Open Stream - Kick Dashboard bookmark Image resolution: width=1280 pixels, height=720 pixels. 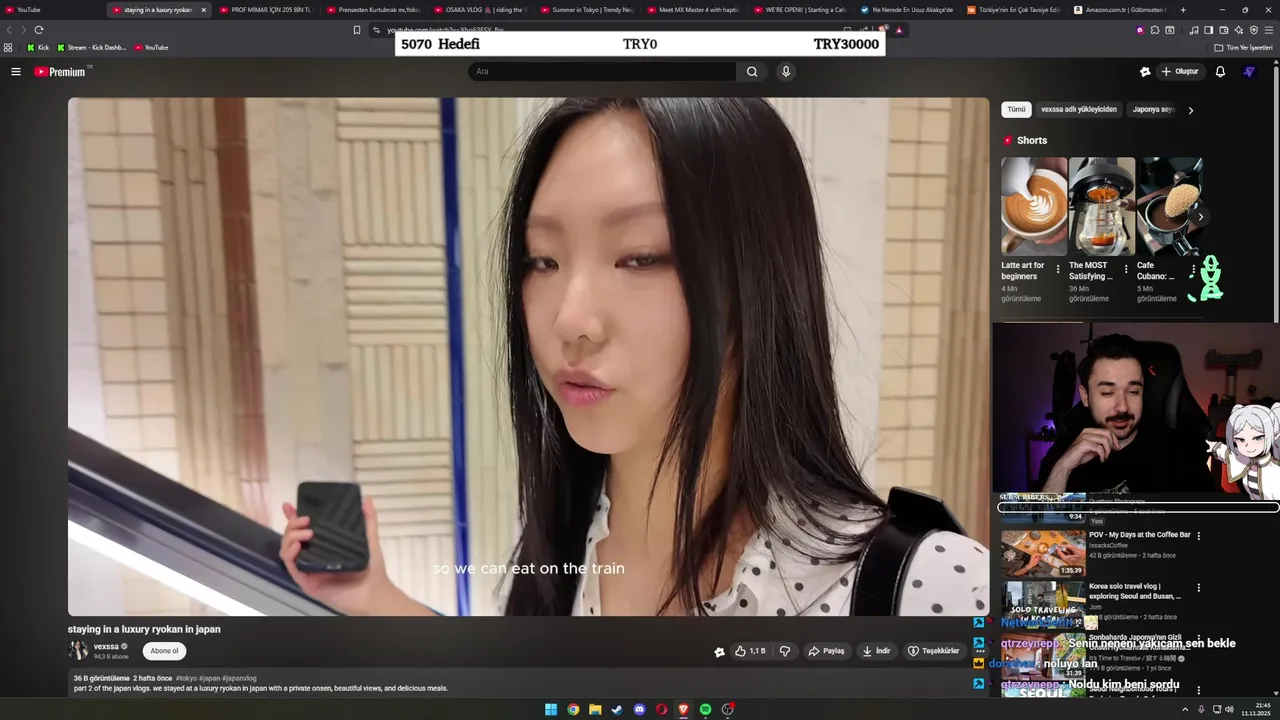coord(92,47)
